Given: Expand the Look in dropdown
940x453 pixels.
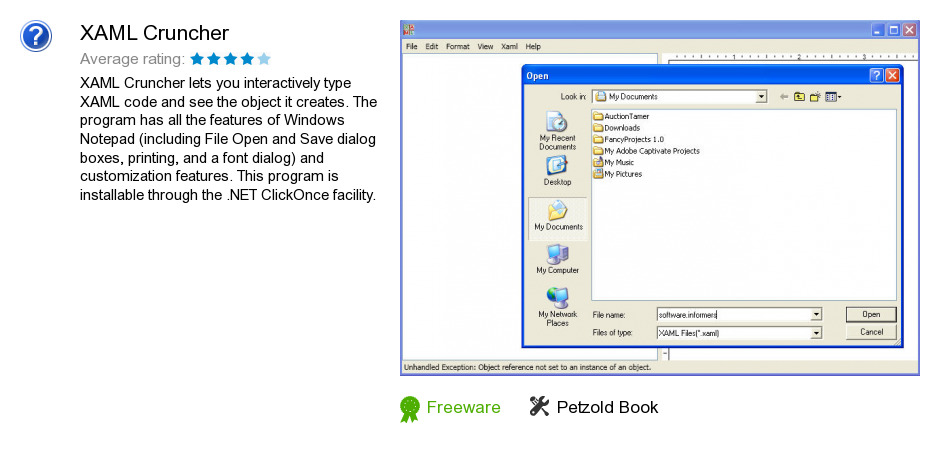Looking at the screenshot, I should (761, 96).
